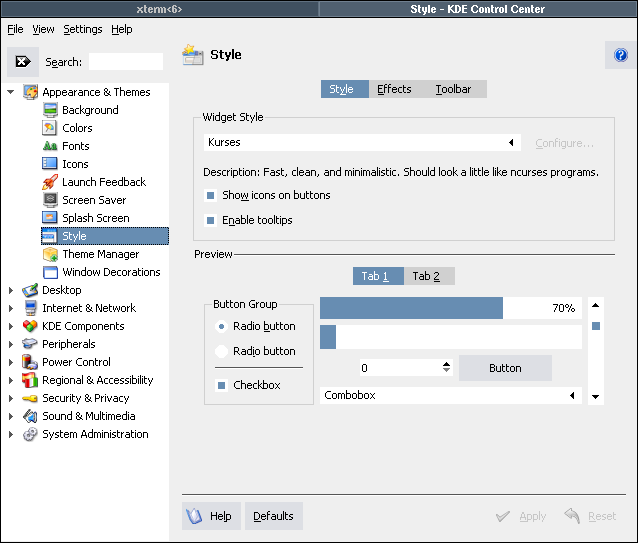Click the Power Control icon
638x543 pixels.
pyautogui.click(x=30, y=362)
